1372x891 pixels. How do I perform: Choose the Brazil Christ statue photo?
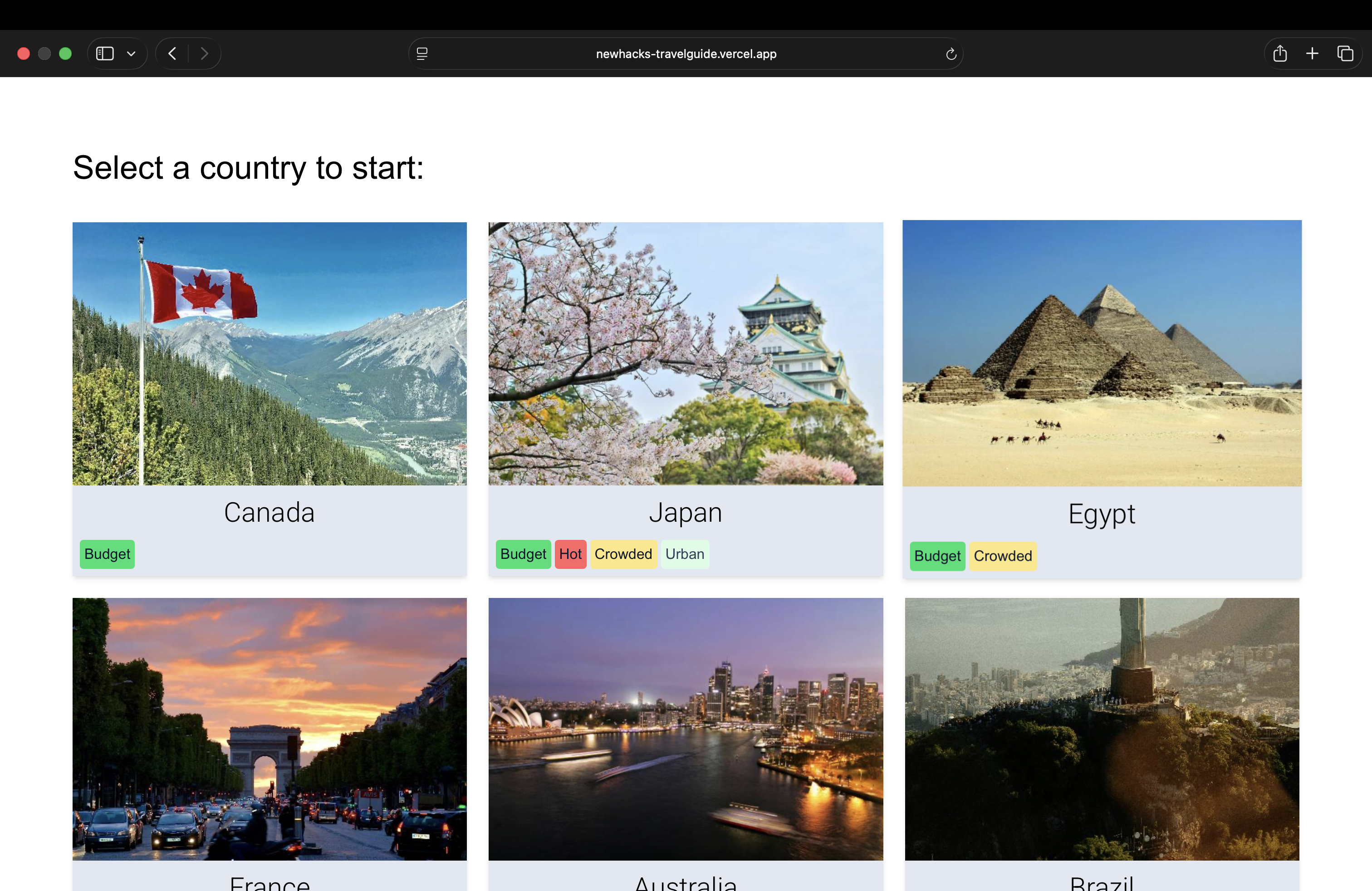tap(1102, 729)
